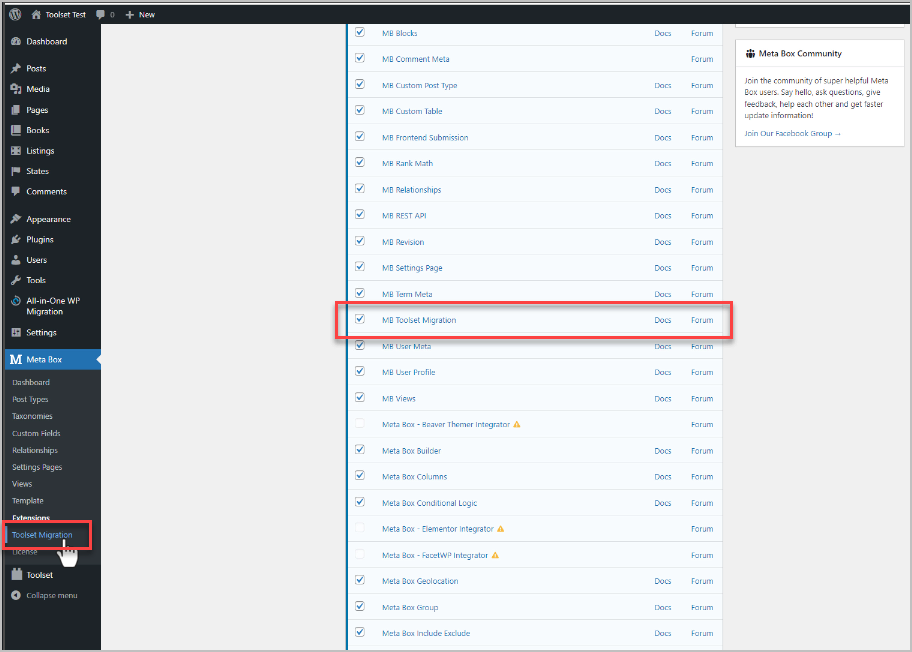912x652 pixels.
Task: Click the Media icon in sidebar
Action: (16, 89)
